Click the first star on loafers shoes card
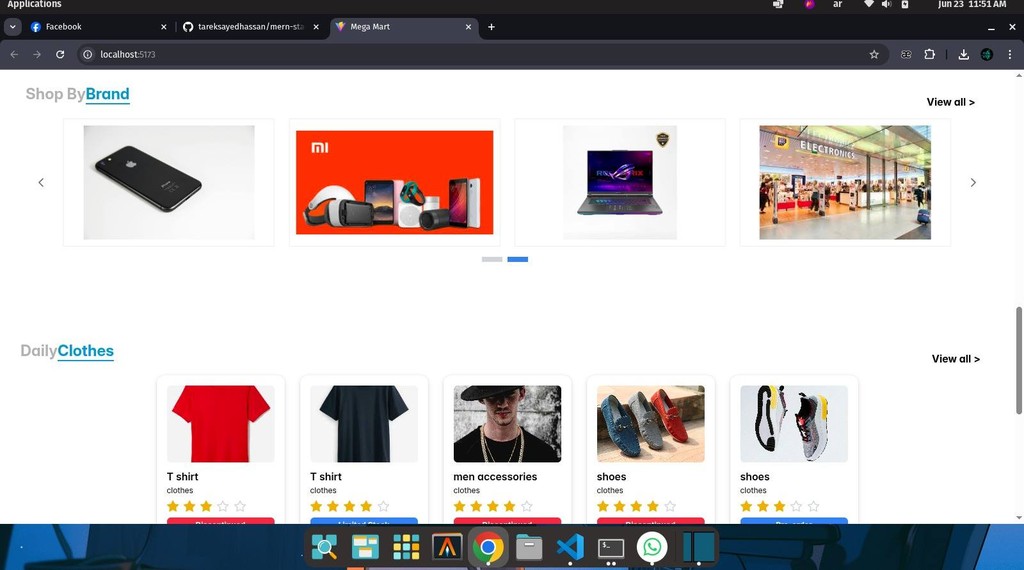Image resolution: width=1024 pixels, height=570 pixels. click(603, 506)
